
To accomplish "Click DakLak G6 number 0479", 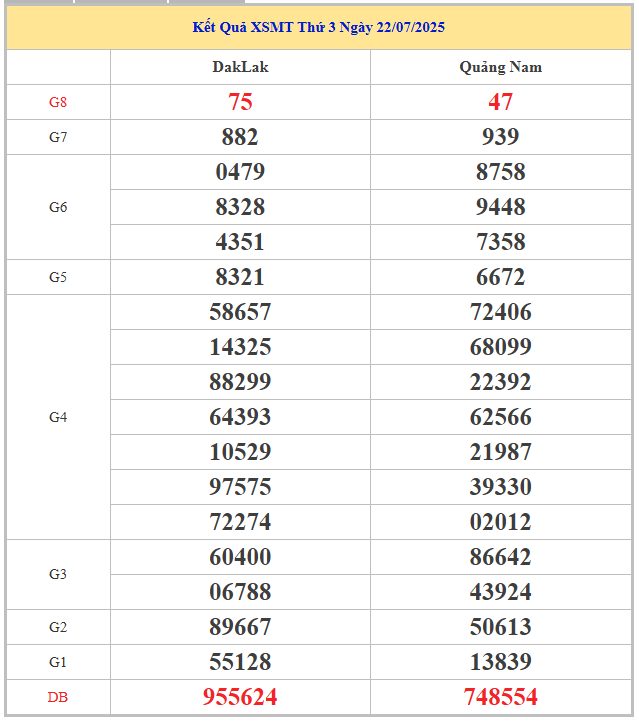I will (x=240, y=172).
